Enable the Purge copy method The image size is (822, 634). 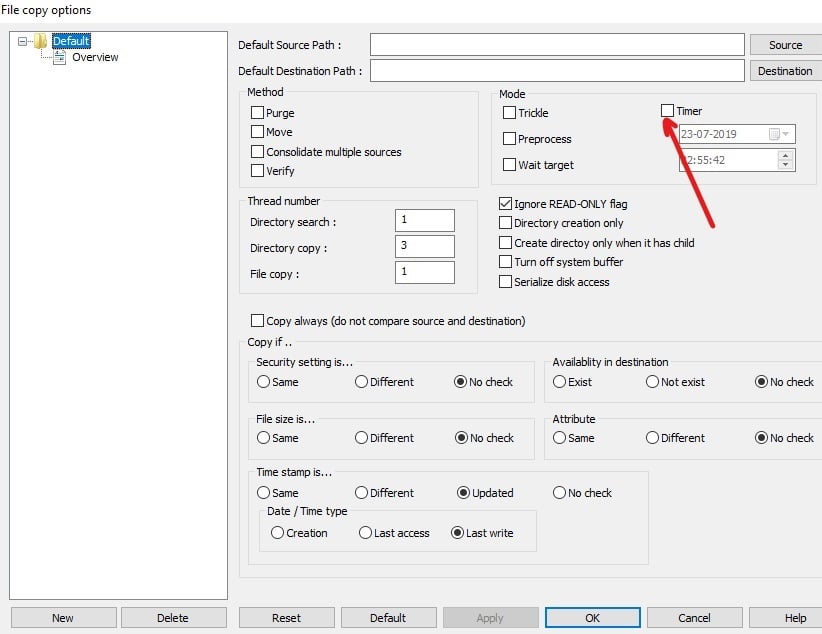pos(256,113)
